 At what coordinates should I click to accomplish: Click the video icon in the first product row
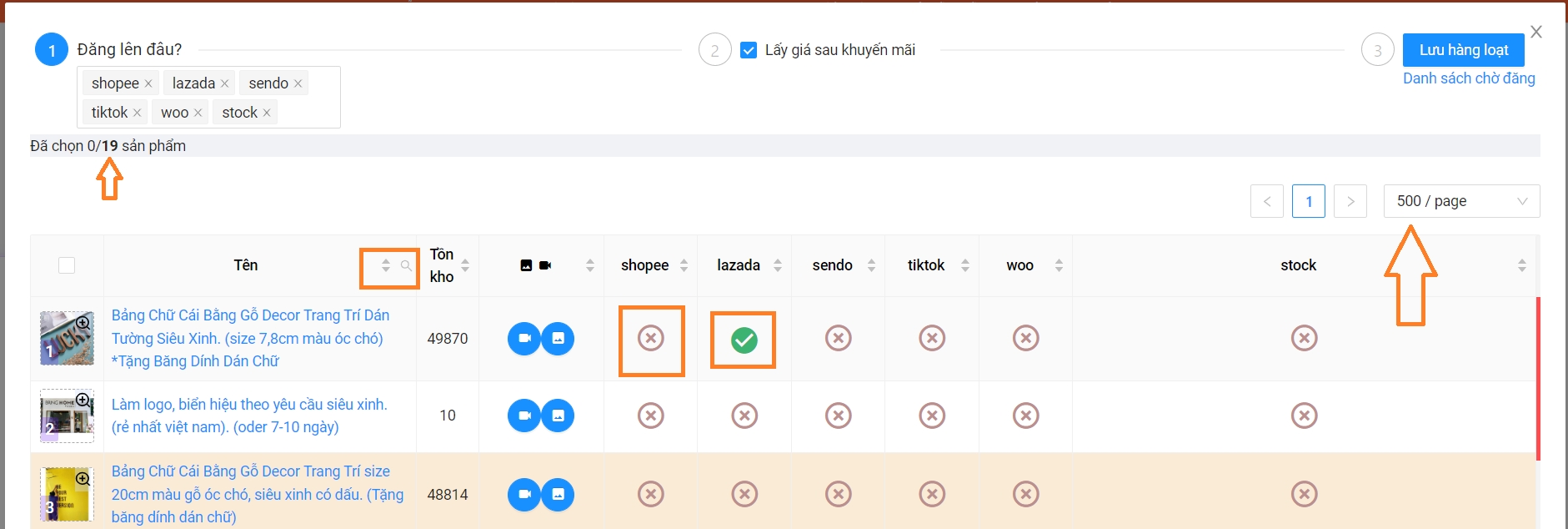click(524, 339)
